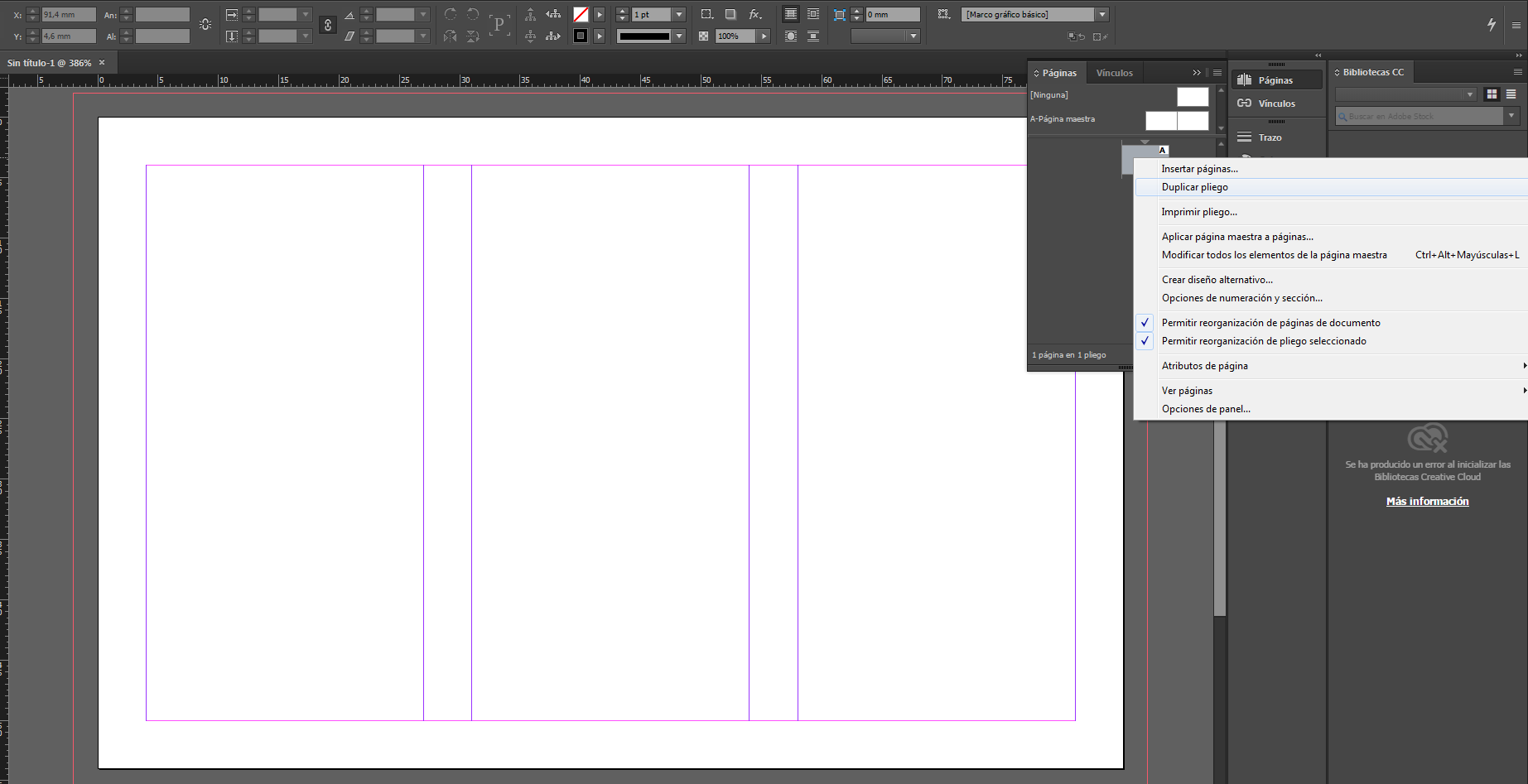The image size is (1528, 784).
Task: Click the corner options icon
Action: 706,14
